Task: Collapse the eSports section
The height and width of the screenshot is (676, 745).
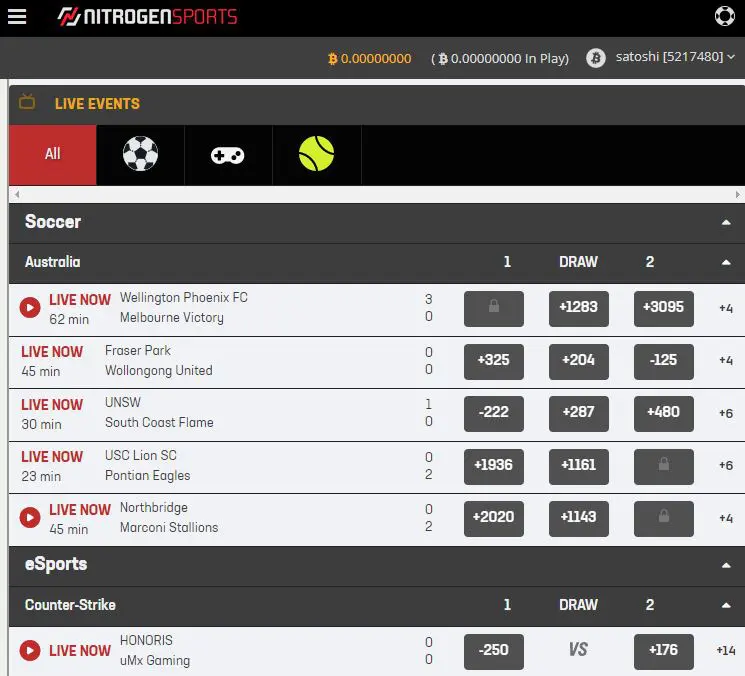Action: (726, 565)
